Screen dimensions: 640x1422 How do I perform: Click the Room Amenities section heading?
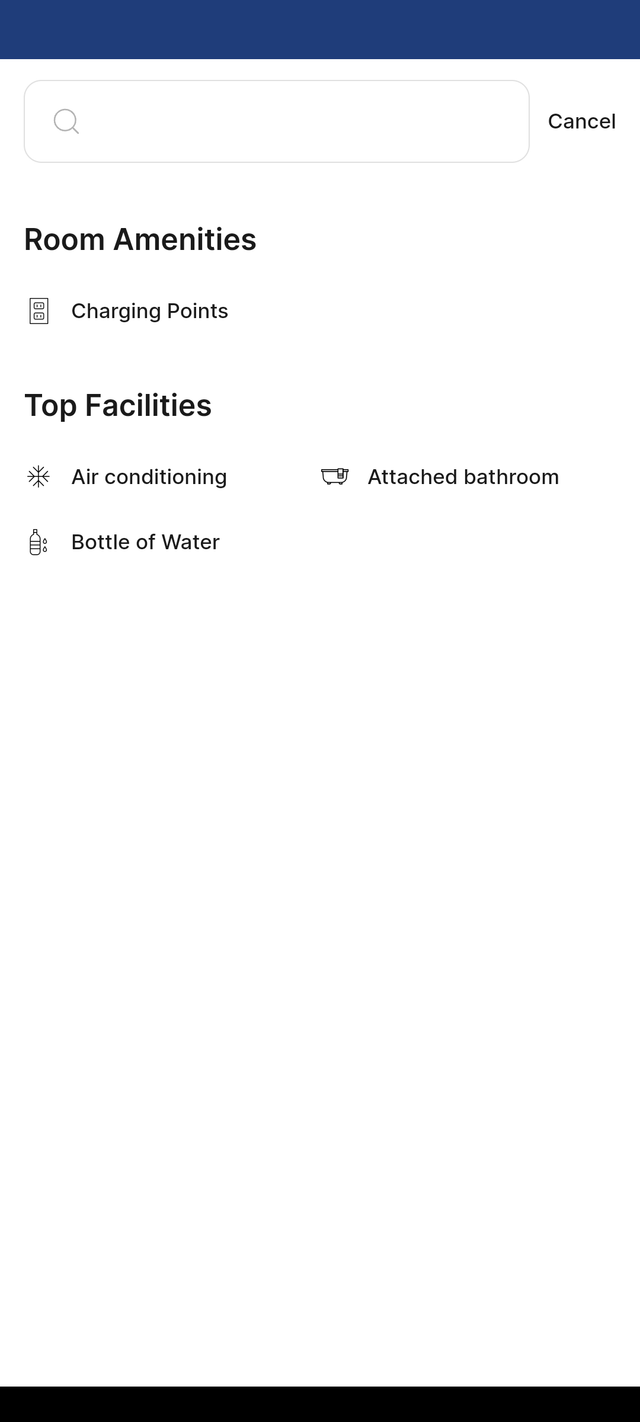click(140, 239)
